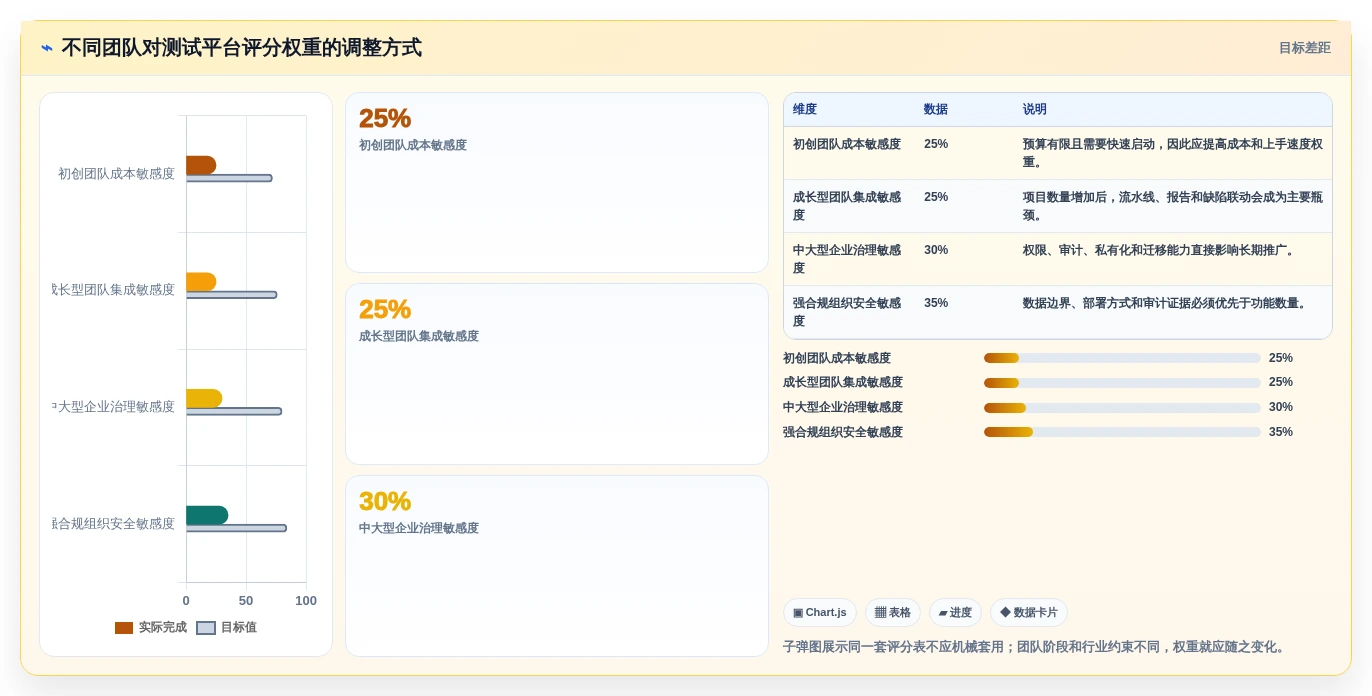
Task: Click the 目标值 legend color swatch
Action: pos(206,628)
